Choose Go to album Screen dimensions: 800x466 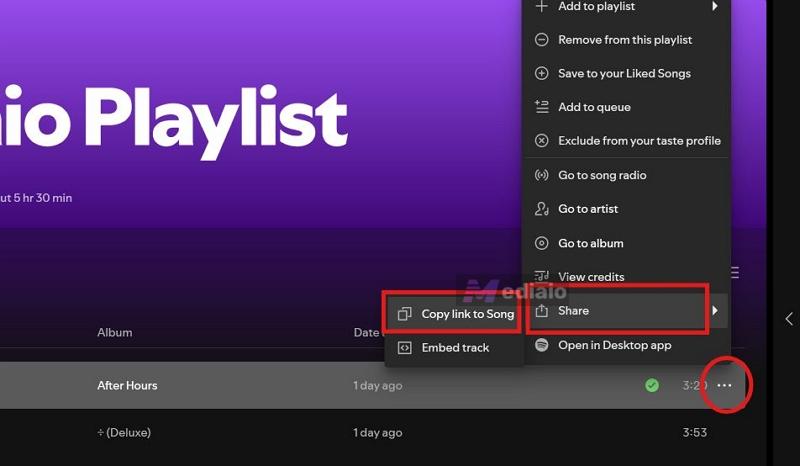627,243
